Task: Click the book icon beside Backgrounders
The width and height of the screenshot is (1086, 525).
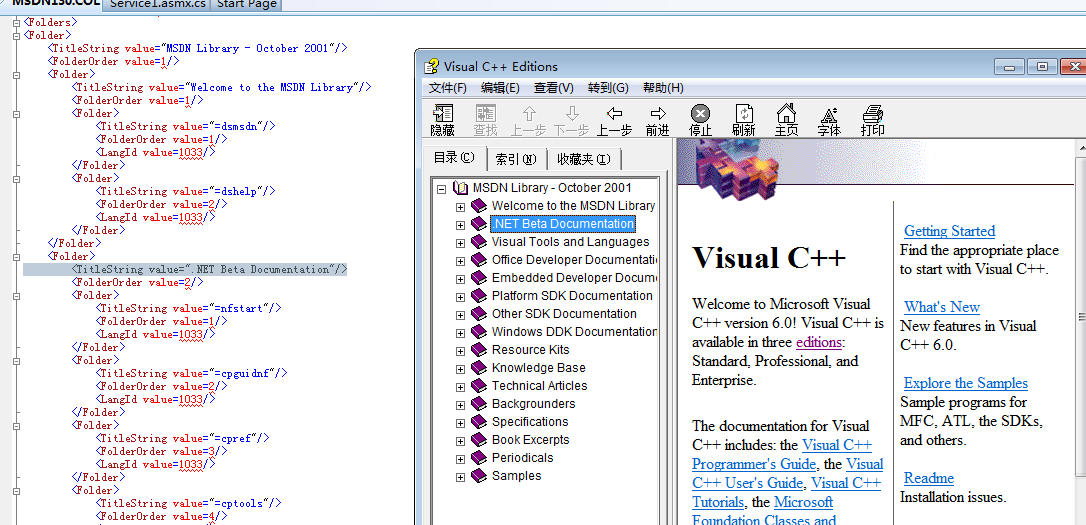Action: click(x=479, y=404)
